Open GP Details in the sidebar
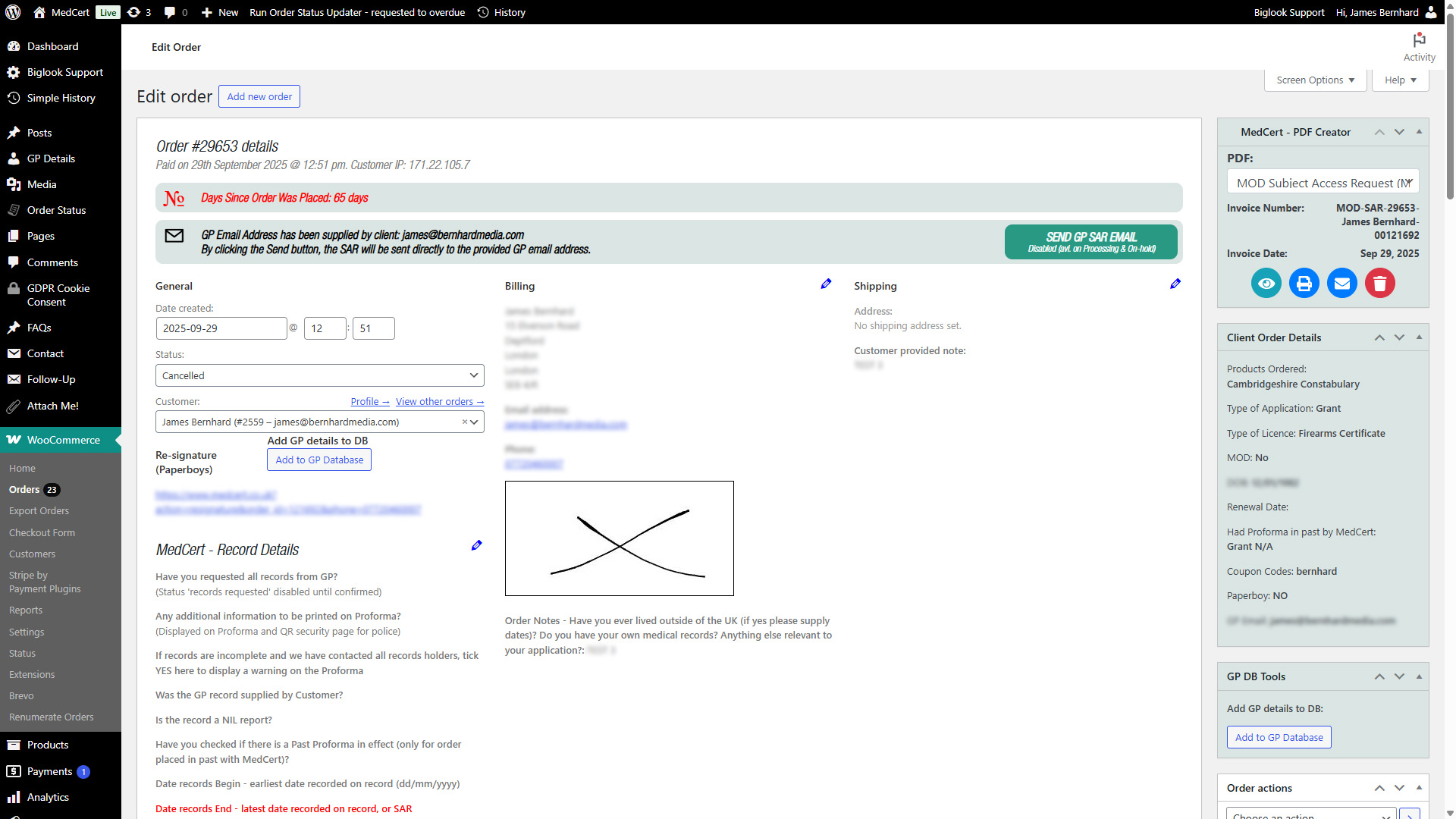 (61, 158)
